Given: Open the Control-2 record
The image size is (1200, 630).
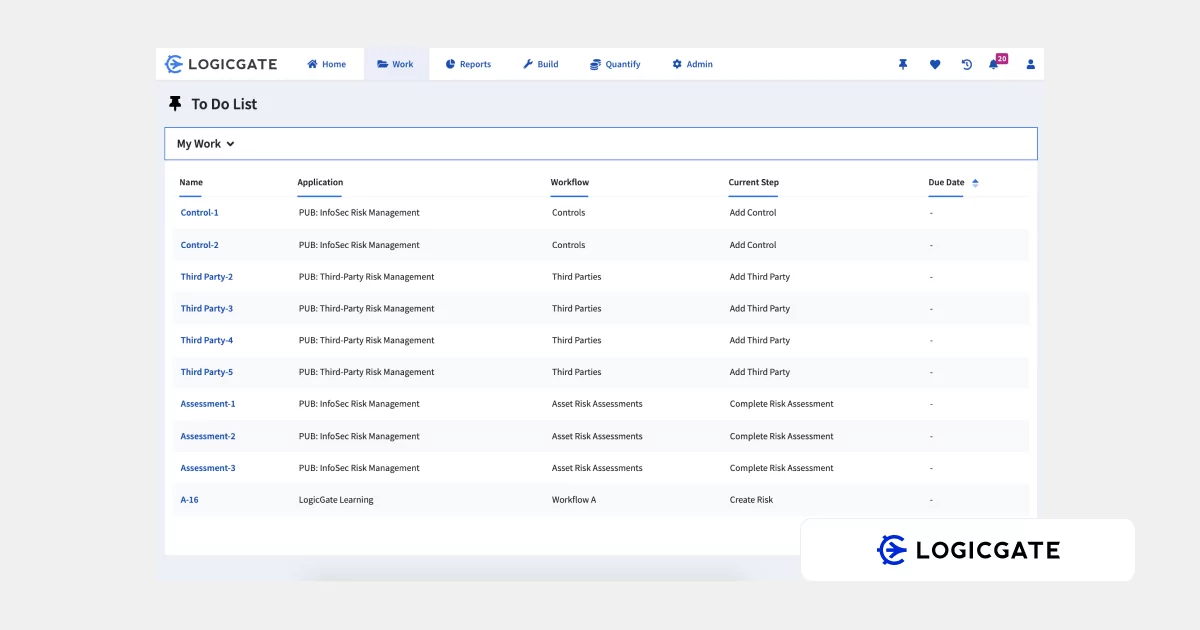Looking at the screenshot, I should 200,245.
